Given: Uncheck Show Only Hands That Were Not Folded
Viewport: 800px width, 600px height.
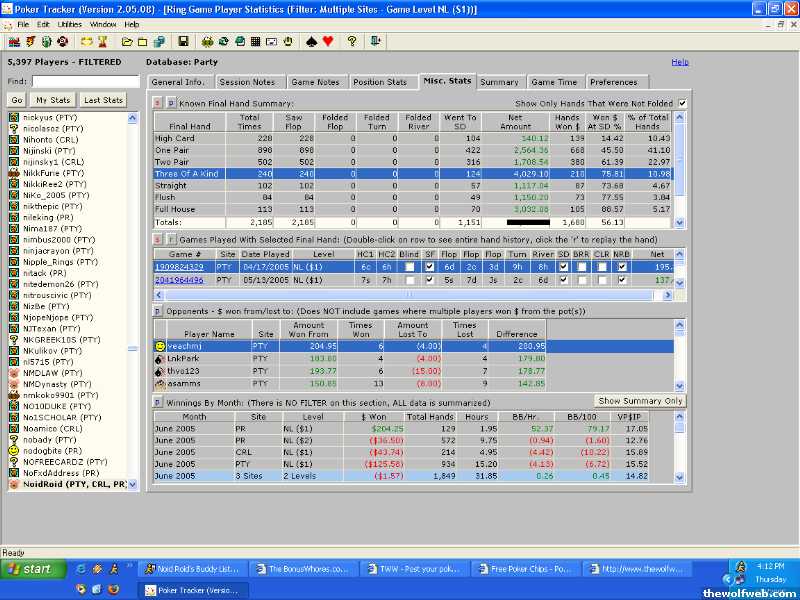Looking at the screenshot, I should click(682, 103).
